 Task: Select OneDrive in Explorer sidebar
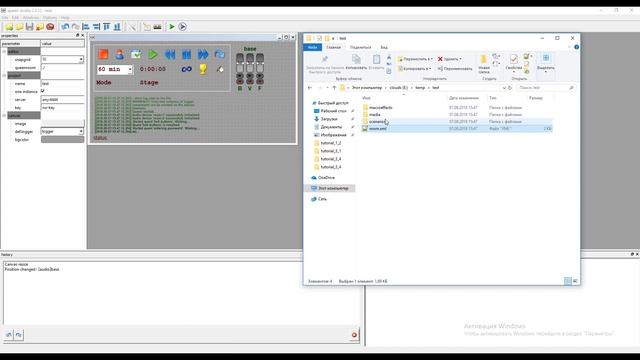[326, 178]
